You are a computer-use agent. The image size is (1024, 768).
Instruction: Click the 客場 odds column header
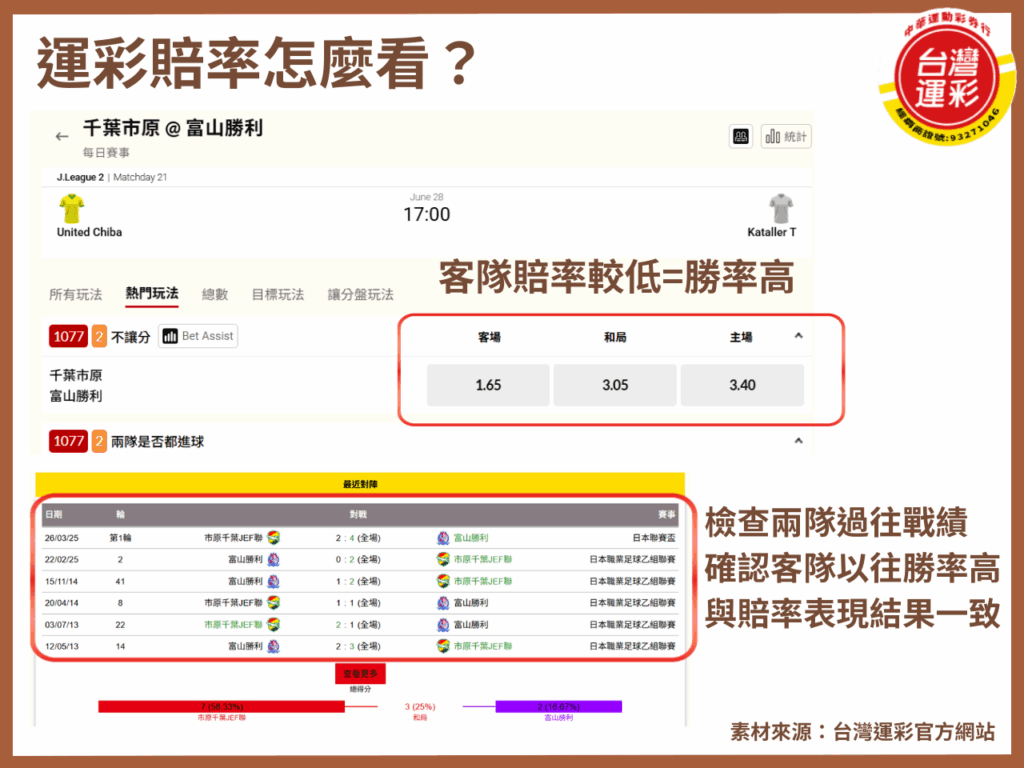(x=489, y=337)
